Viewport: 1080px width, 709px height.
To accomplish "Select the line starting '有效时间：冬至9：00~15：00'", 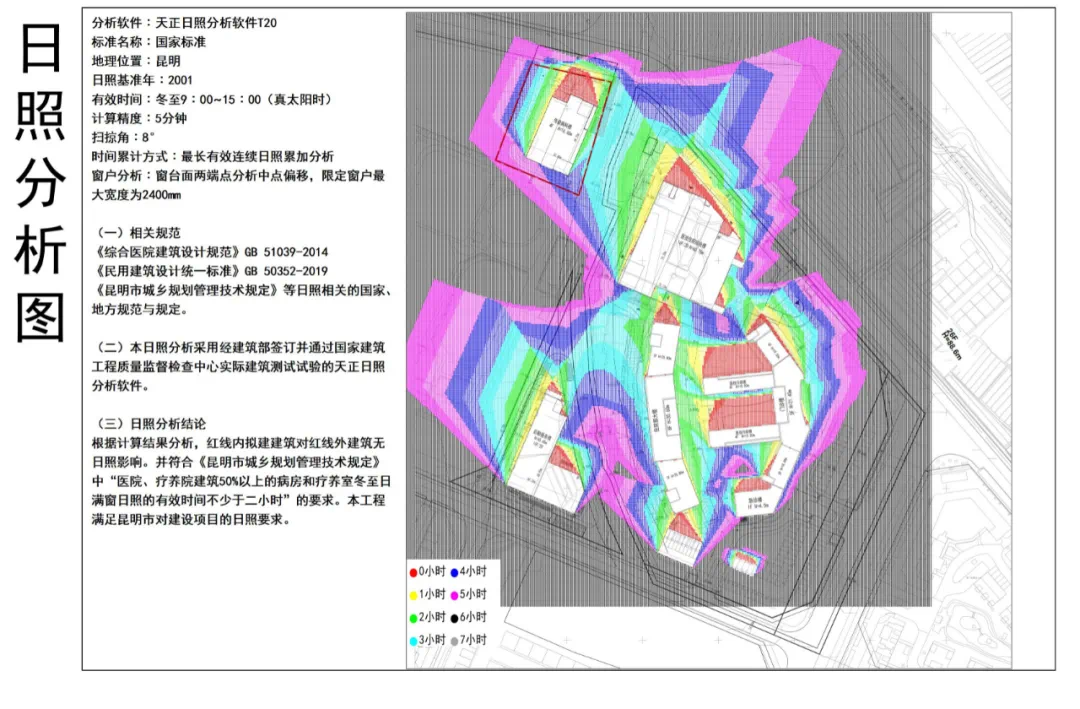I will (x=212, y=99).
